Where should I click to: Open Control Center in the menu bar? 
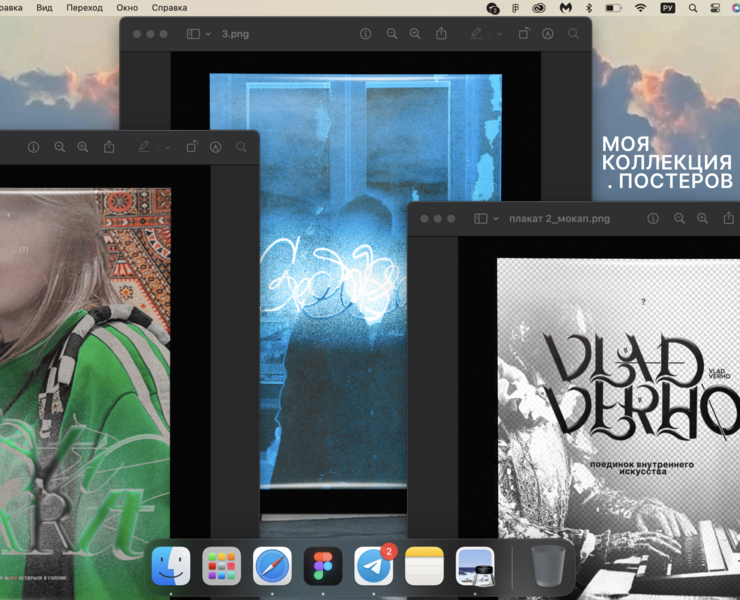click(x=716, y=7)
